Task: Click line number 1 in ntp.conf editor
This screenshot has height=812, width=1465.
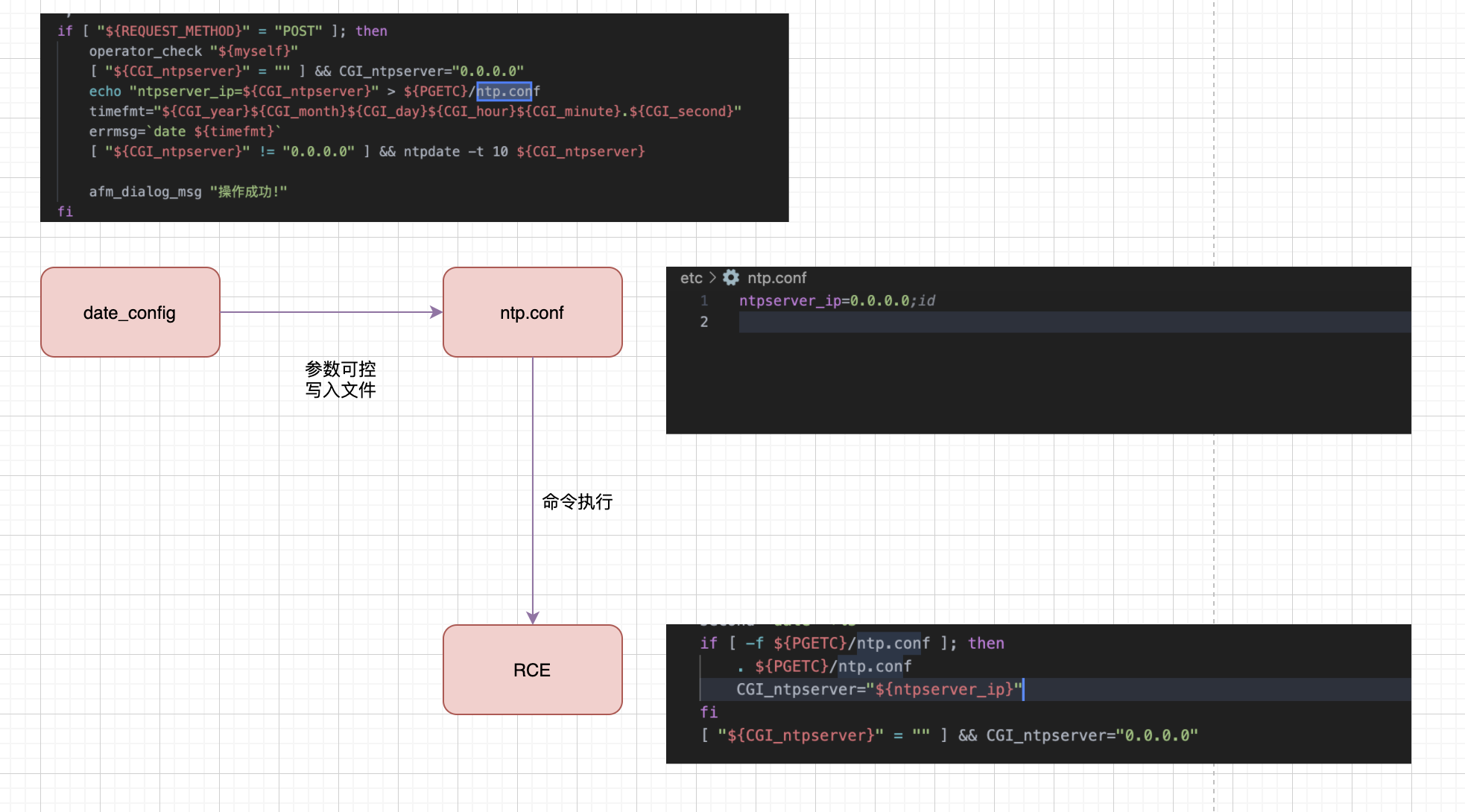Action: pyautogui.click(x=704, y=301)
